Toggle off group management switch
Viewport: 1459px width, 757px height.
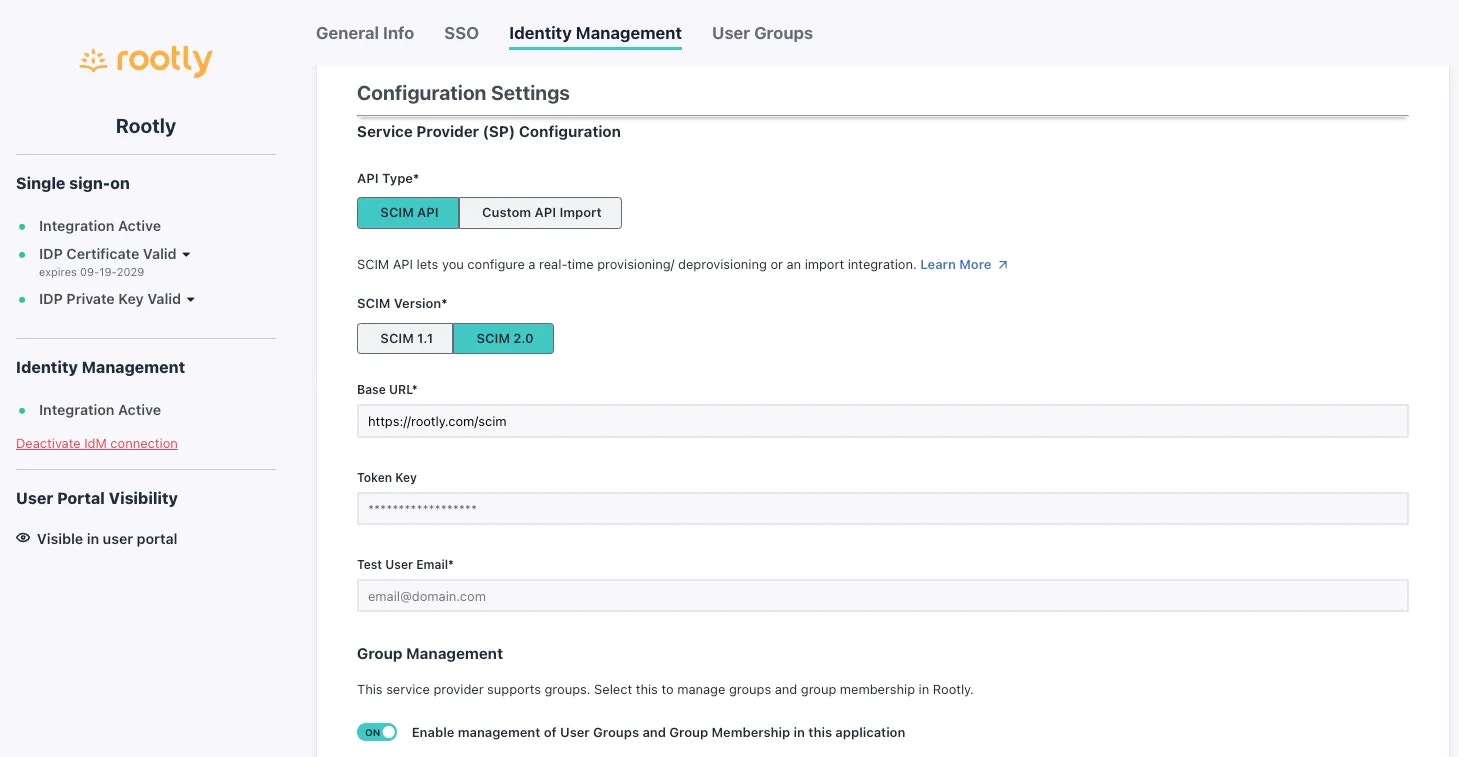pos(377,732)
